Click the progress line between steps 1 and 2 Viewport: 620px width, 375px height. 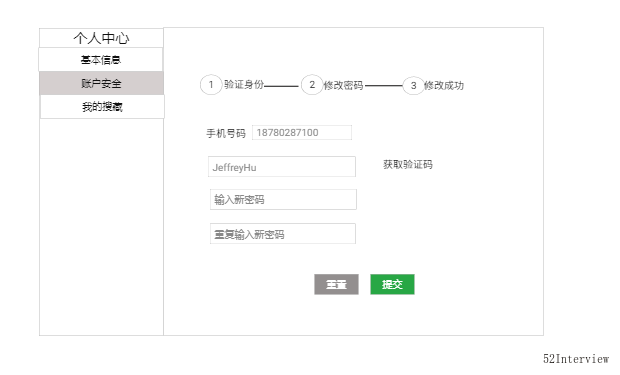click(281, 86)
